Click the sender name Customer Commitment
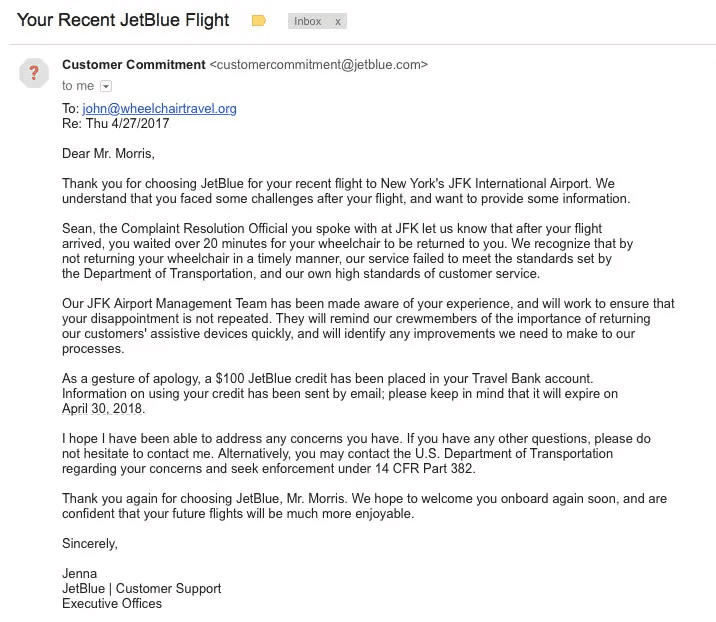The image size is (716, 622). pos(133,65)
